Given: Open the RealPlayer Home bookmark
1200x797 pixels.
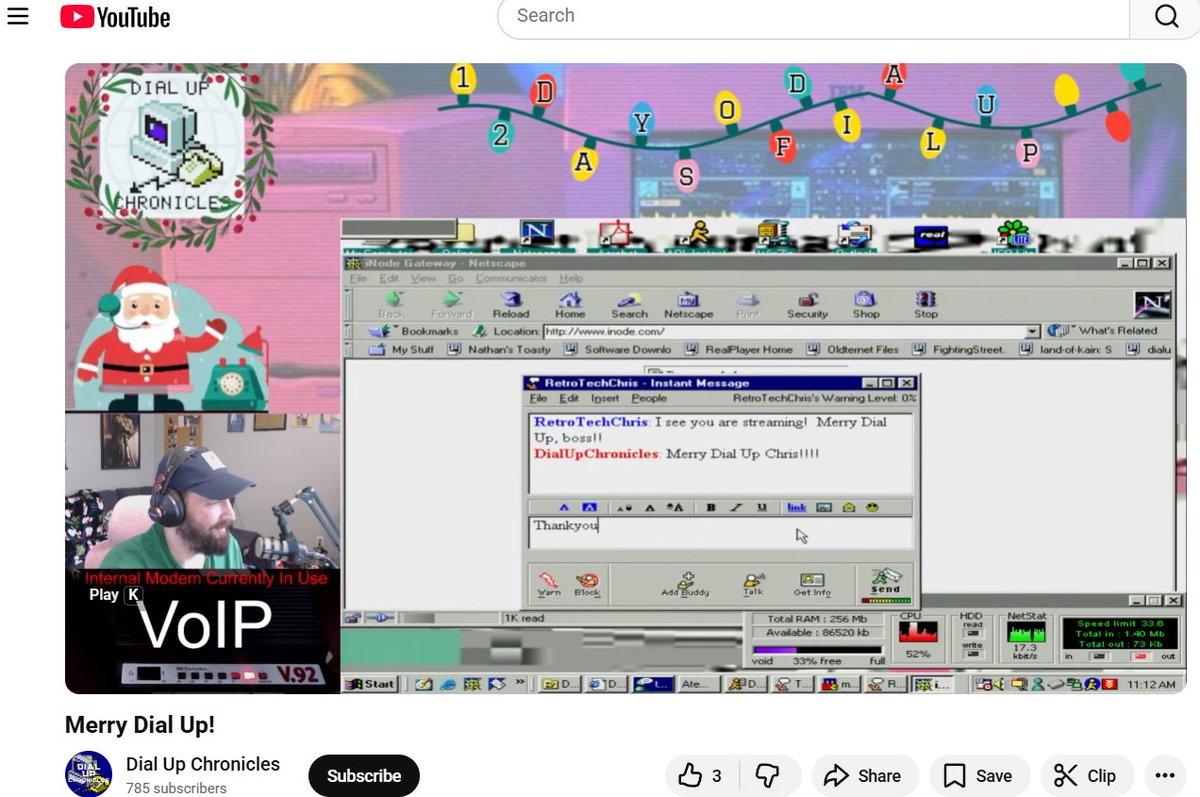Looking at the screenshot, I should point(739,350).
